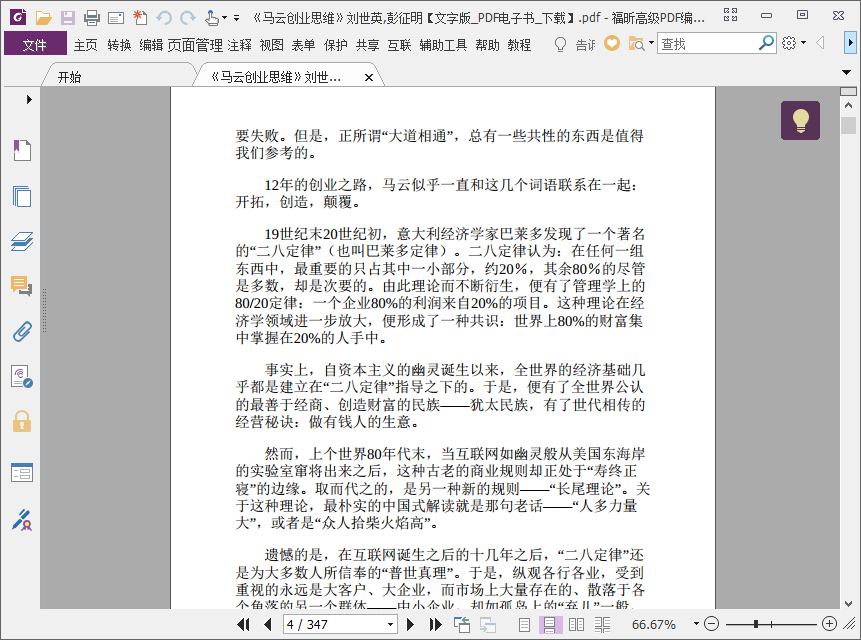This screenshot has width=861, height=640.
Task: Click the ribbon scroll-right arrow button
Action: (851, 42)
